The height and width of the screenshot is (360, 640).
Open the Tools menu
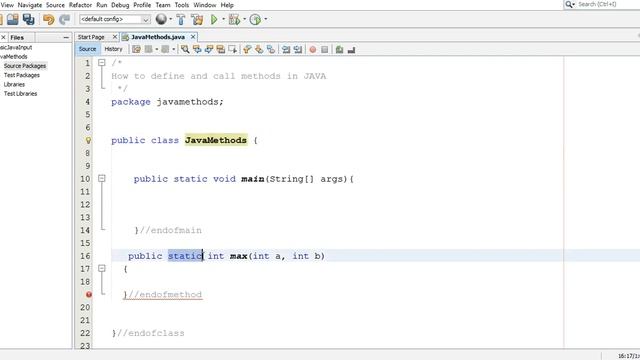(182, 5)
